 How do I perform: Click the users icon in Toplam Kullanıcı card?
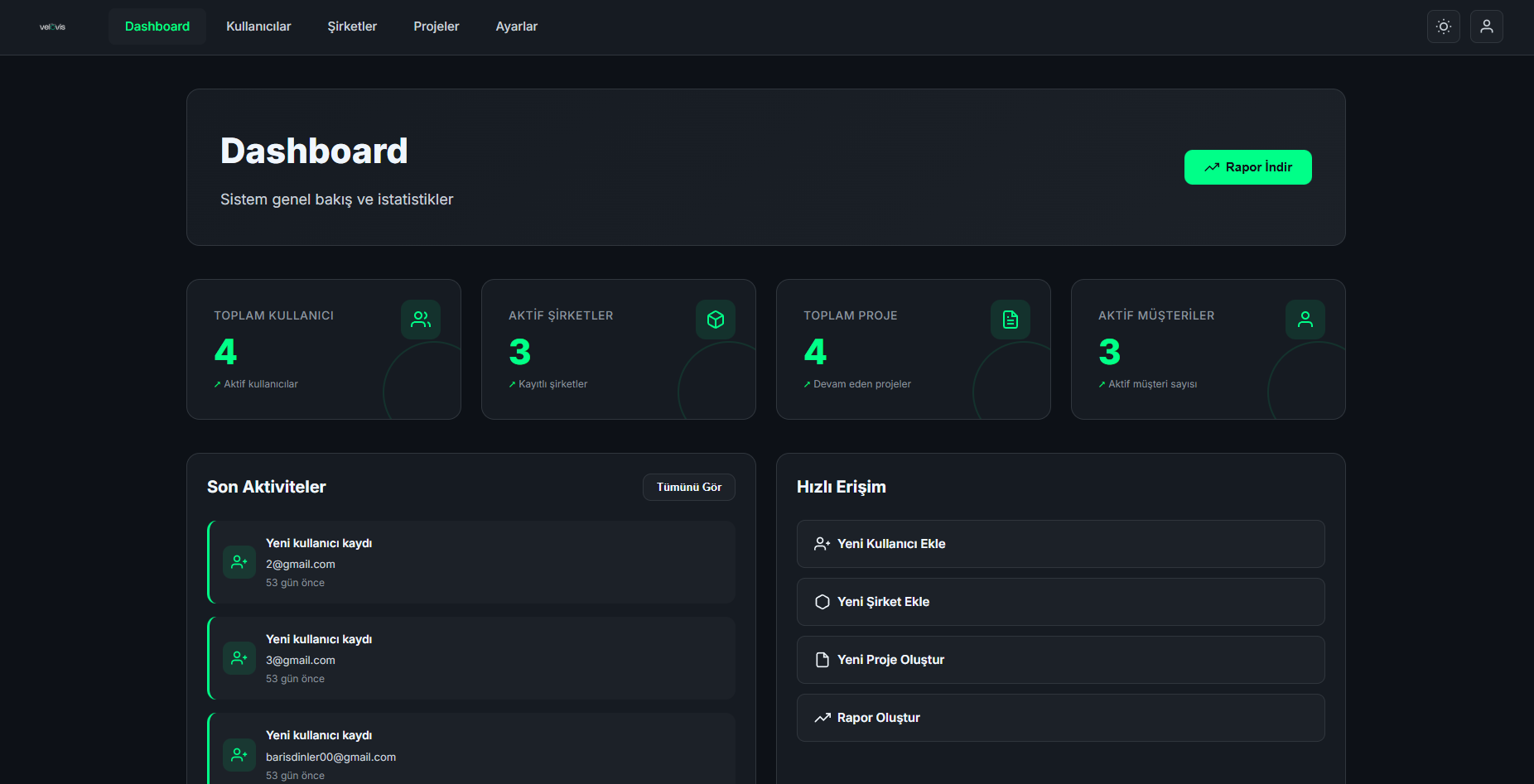pos(421,320)
